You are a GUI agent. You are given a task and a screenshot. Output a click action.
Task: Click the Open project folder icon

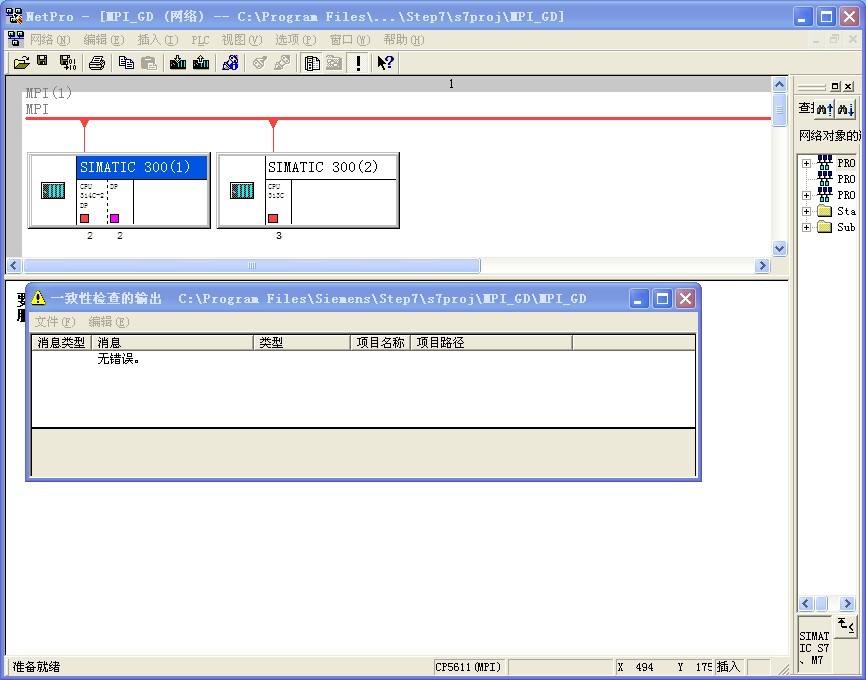pos(21,63)
